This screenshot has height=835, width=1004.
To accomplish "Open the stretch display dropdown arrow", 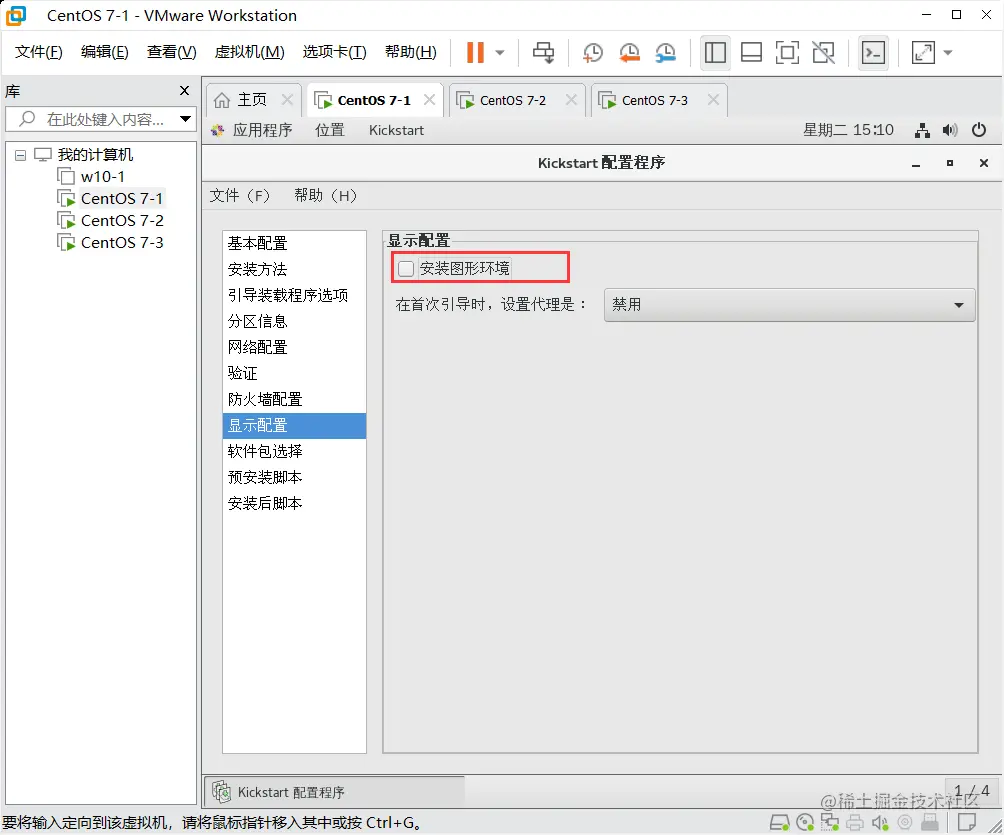I will tap(948, 53).
